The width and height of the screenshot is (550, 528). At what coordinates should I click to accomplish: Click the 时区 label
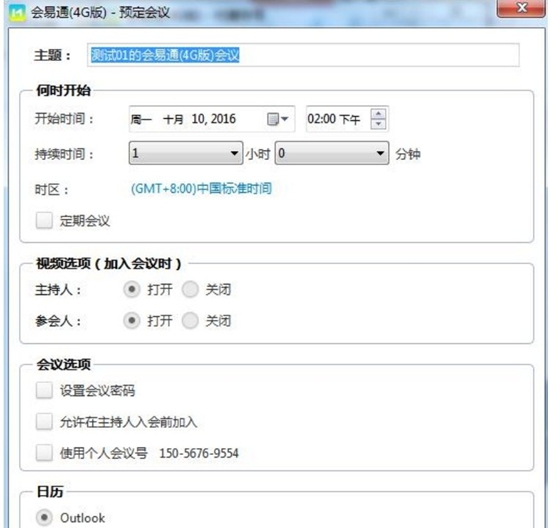click(x=52, y=190)
